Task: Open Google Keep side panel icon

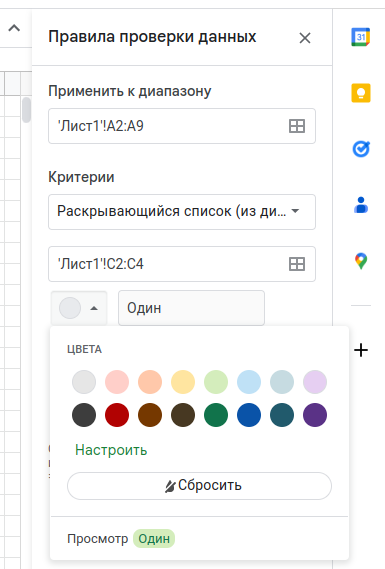Action: pos(361,93)
